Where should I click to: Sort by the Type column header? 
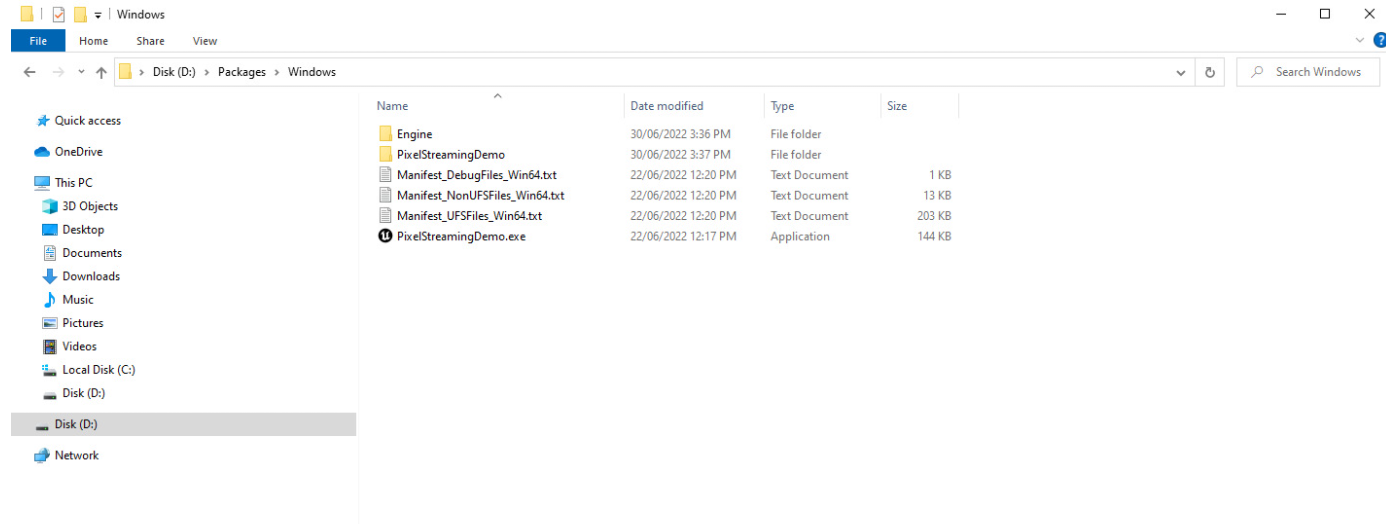pyautogui.click(x=783, y=106)
